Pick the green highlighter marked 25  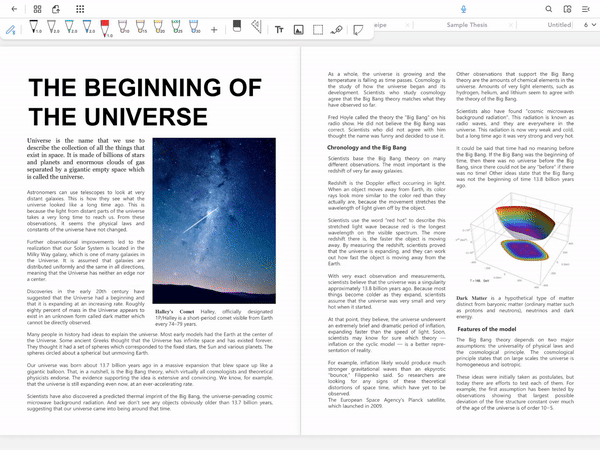pos(176,27)
